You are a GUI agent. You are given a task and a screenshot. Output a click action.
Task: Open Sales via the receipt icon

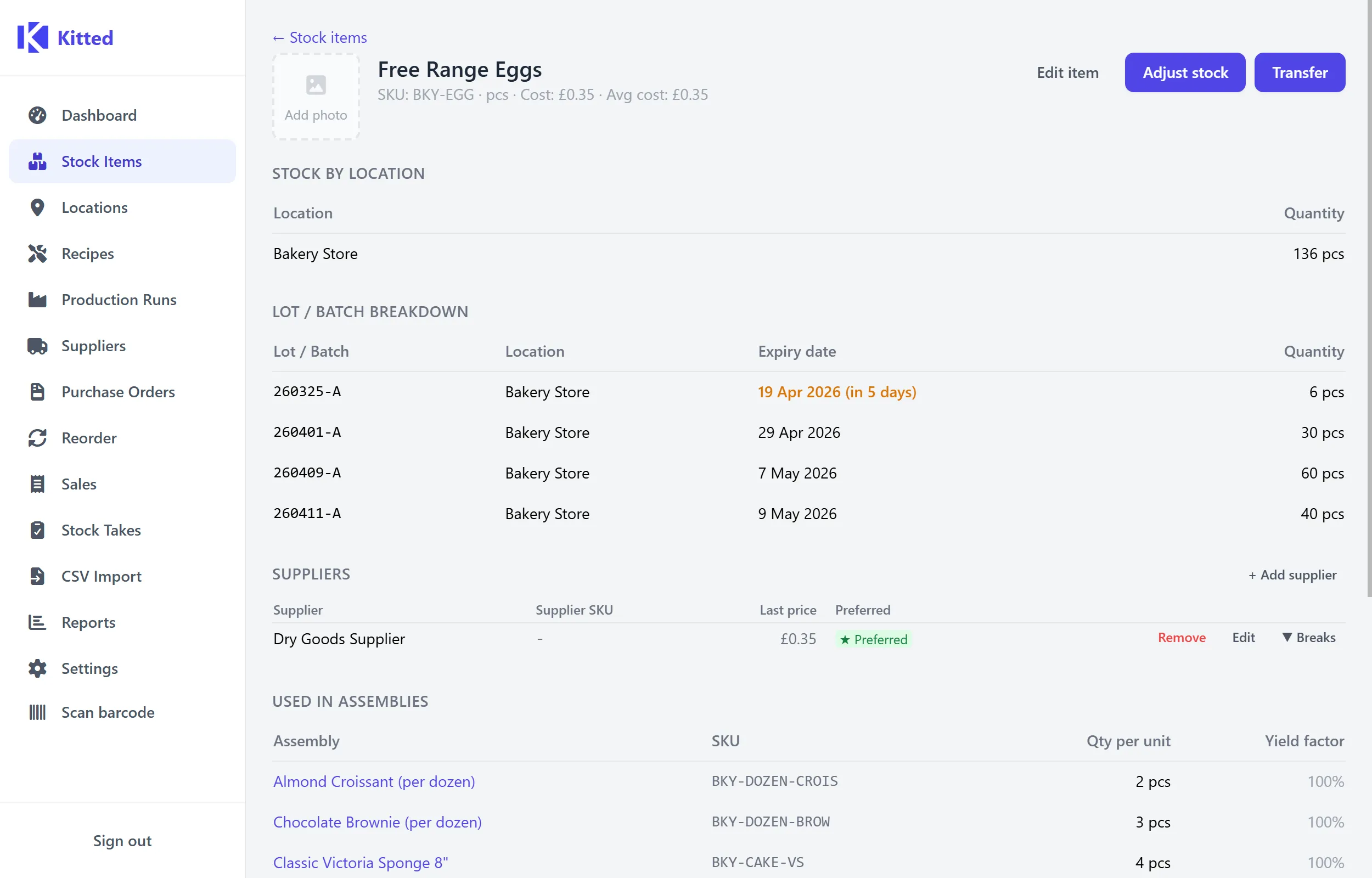click(x=37, y=484)
